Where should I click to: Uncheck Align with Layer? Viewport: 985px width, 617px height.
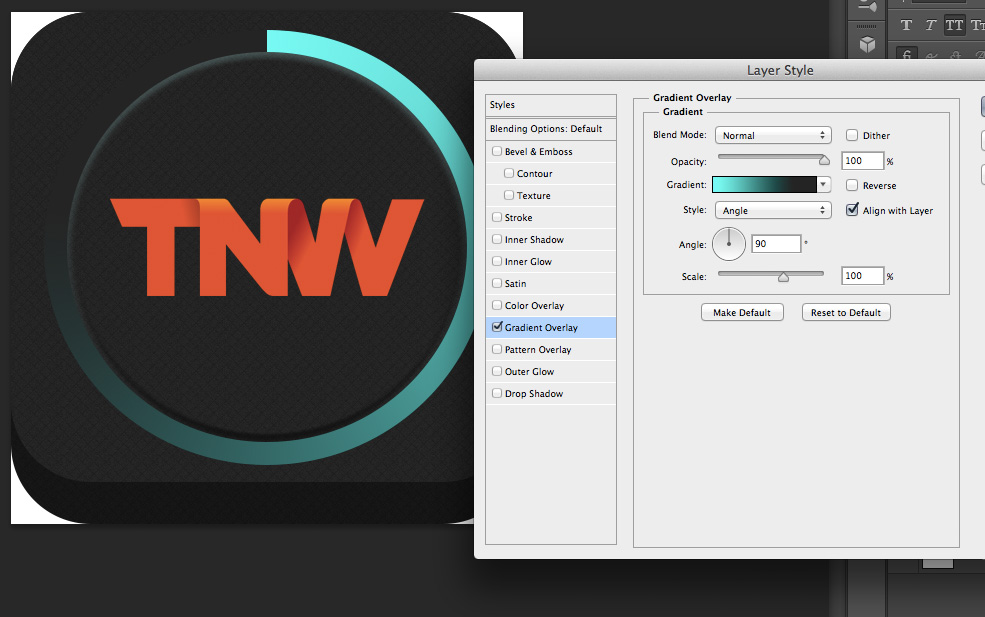(852, 210)
